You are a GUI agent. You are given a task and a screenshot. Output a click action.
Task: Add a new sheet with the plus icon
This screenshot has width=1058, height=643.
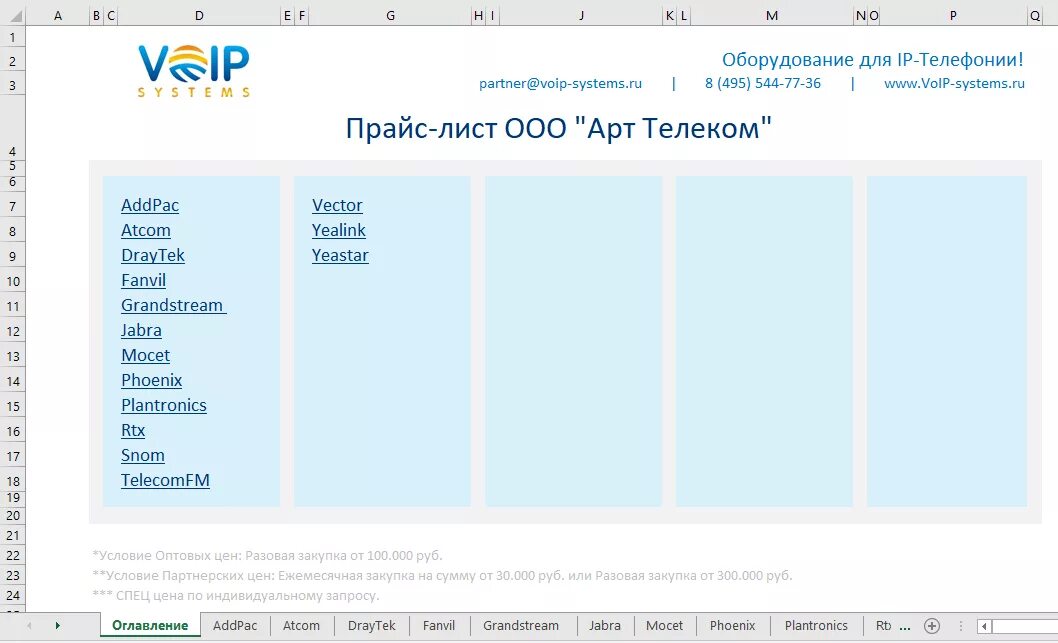coord(932,625)
